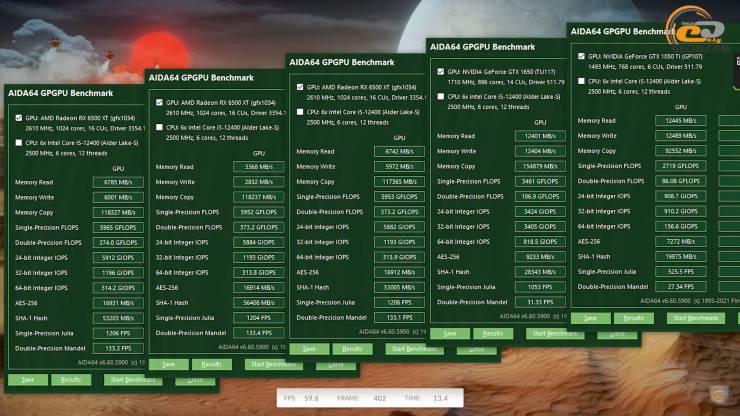Viewport: 740px width, 416px height.
Task: Select SHA-1 Hash value 56408 MB/s
Action: pyautogui.click(x=259, y=303)
